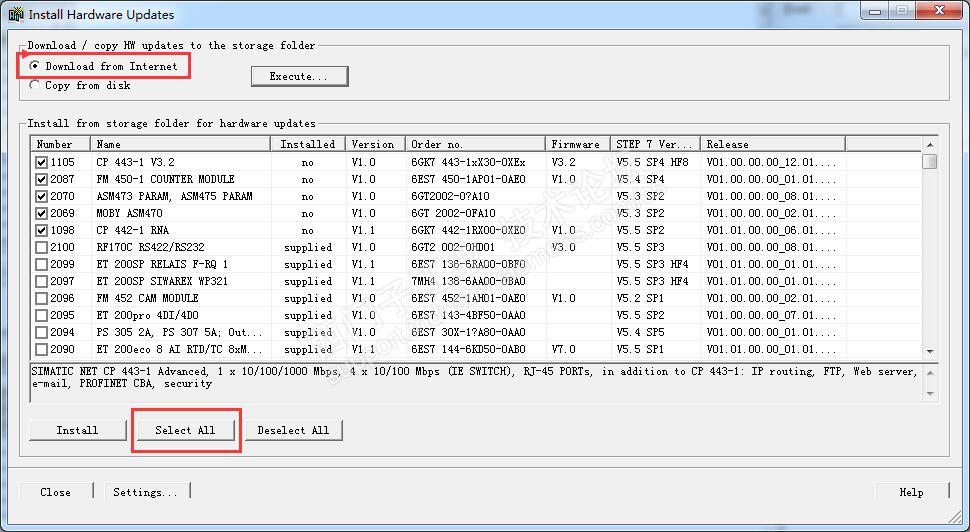Viewport: 970px width, 532px height.
Task: Click the Version column header
Action: [x=376, y=144]
